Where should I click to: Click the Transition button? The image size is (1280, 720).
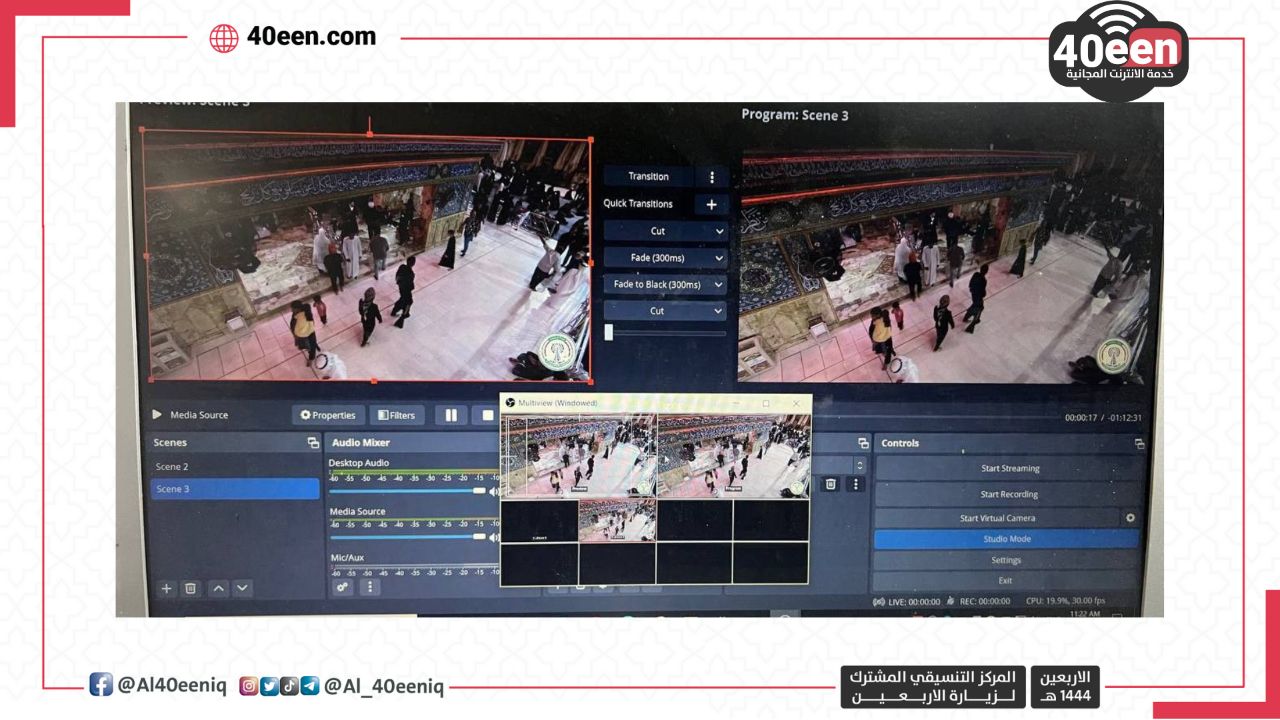point(648,177)
